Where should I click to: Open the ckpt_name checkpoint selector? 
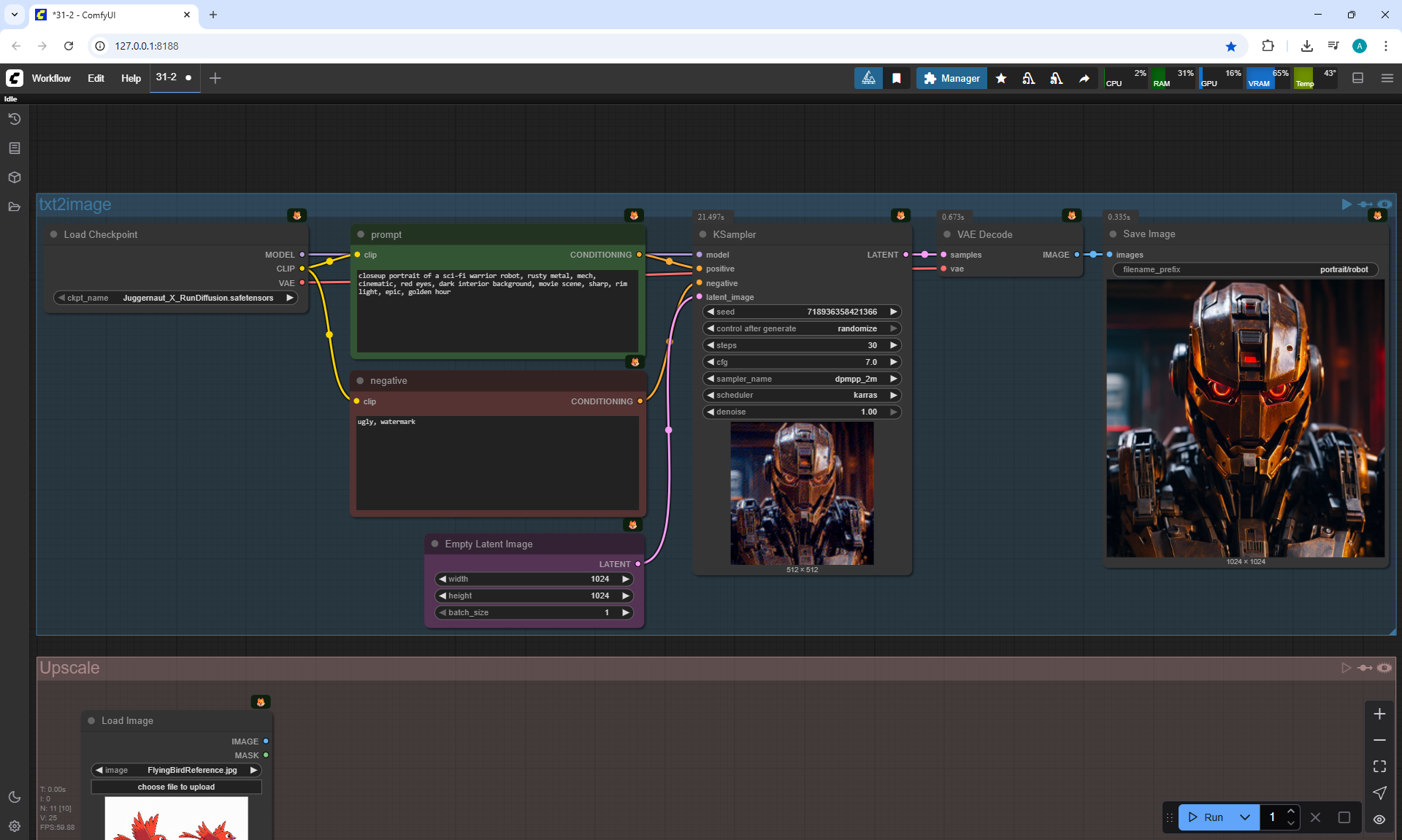tap(175, 298)
